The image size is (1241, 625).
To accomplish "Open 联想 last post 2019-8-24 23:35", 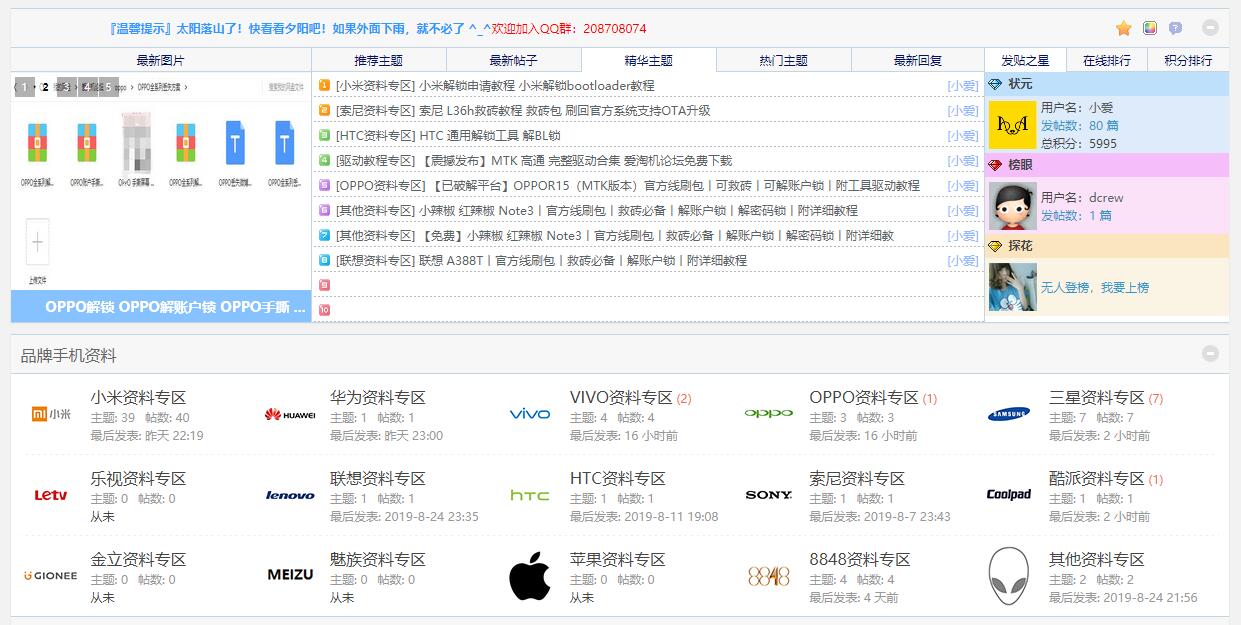I will click(431, 517).
